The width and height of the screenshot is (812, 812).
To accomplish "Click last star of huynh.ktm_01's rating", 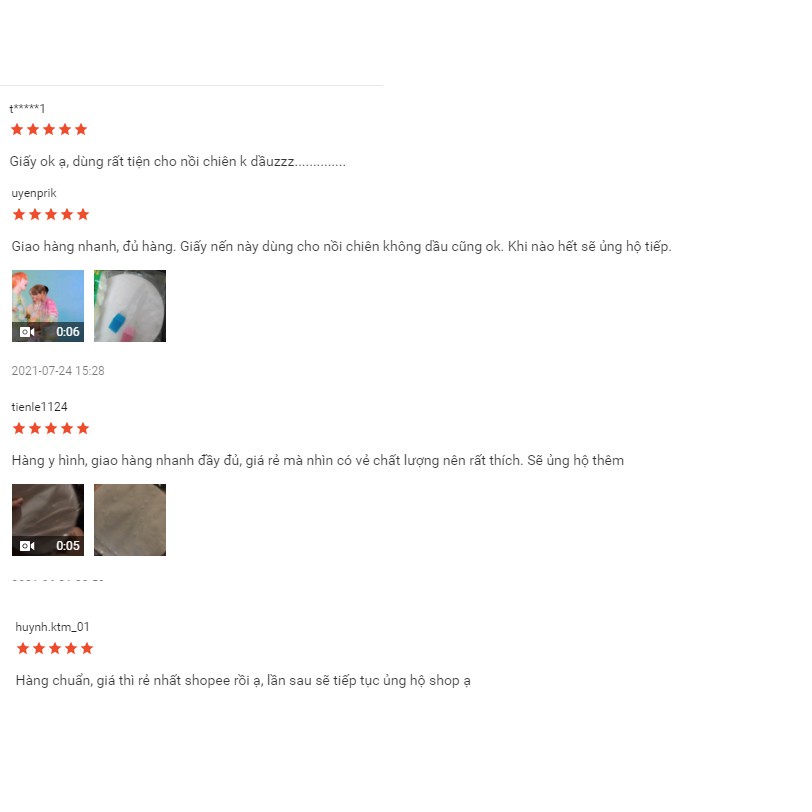I will pyautogui.click(x=87, y=648).
